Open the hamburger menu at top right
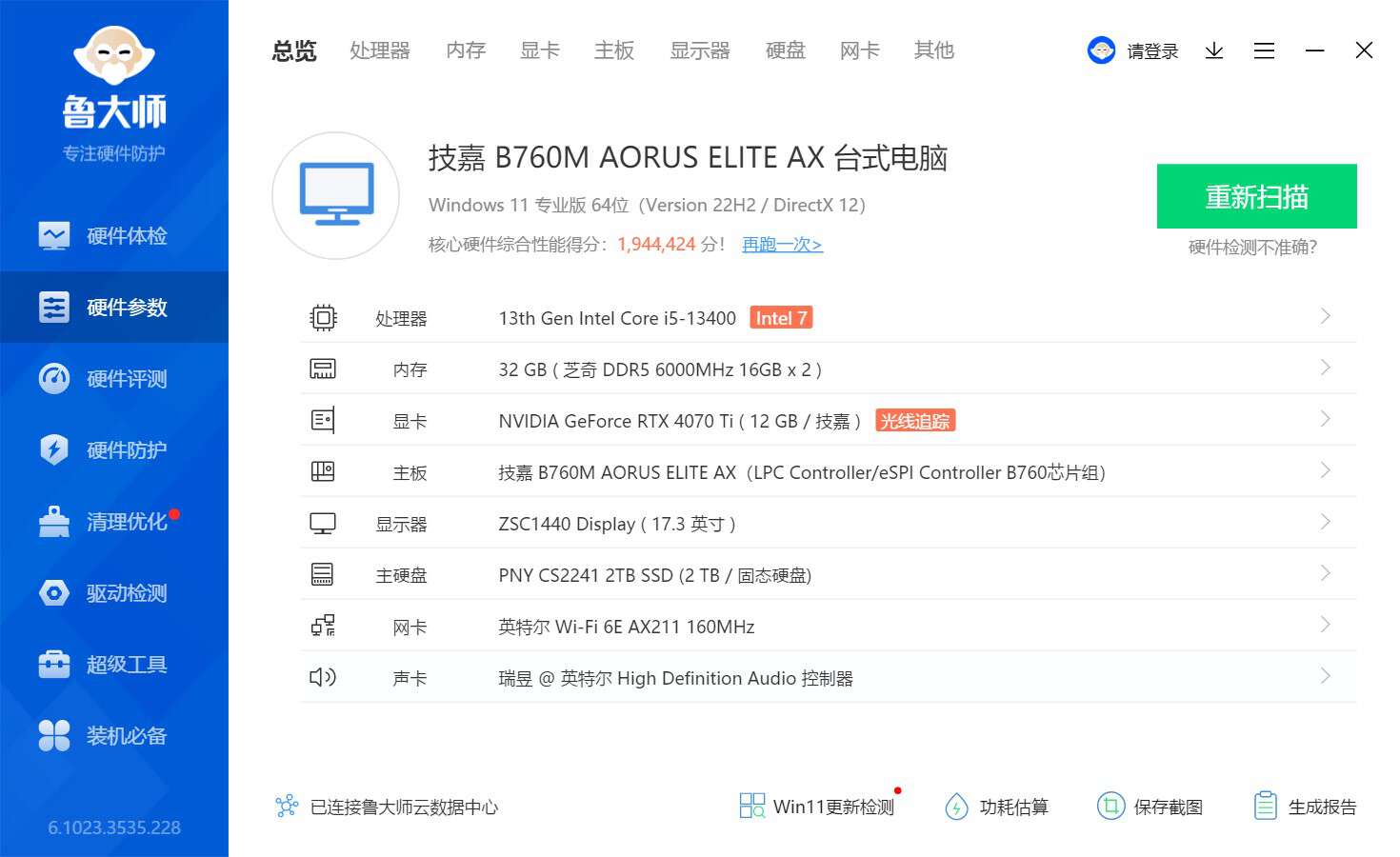Screen dimensions: 1400x857 tap(1265, 50)
